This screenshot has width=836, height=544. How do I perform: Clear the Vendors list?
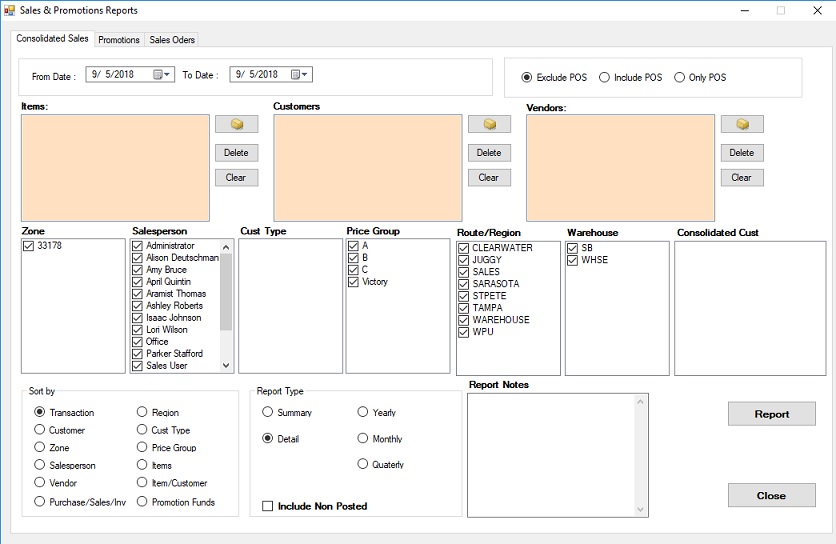[742, 178]
